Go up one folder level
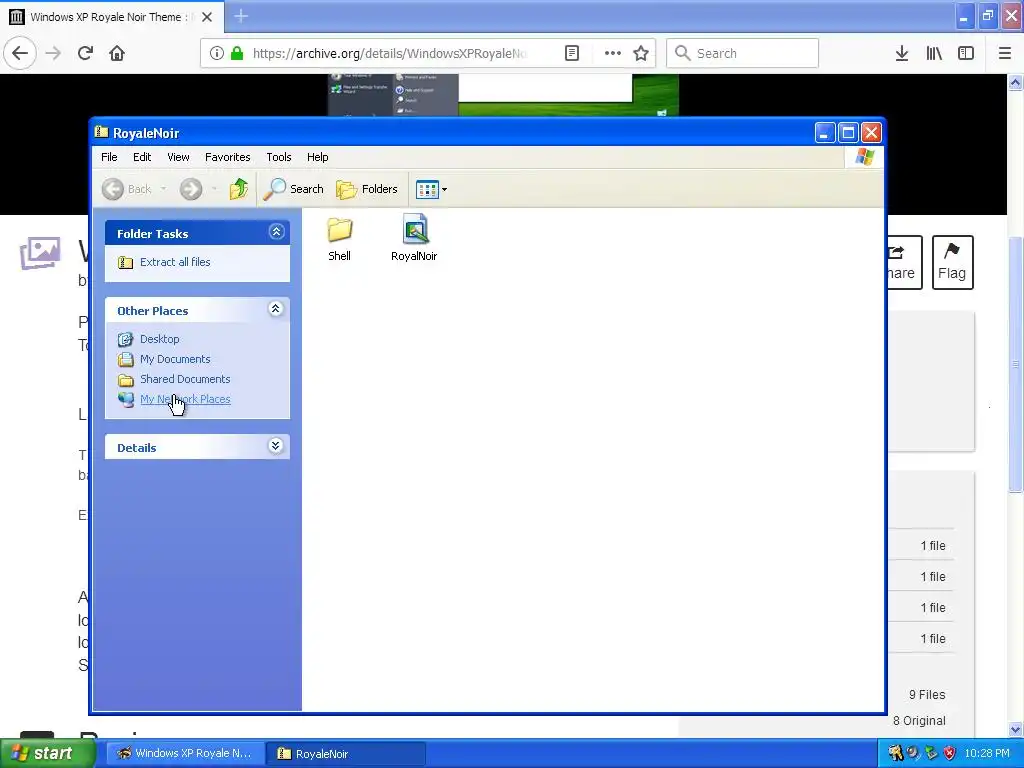The image size is (1024, 768). pyautogui.click(x=239, y=189)
